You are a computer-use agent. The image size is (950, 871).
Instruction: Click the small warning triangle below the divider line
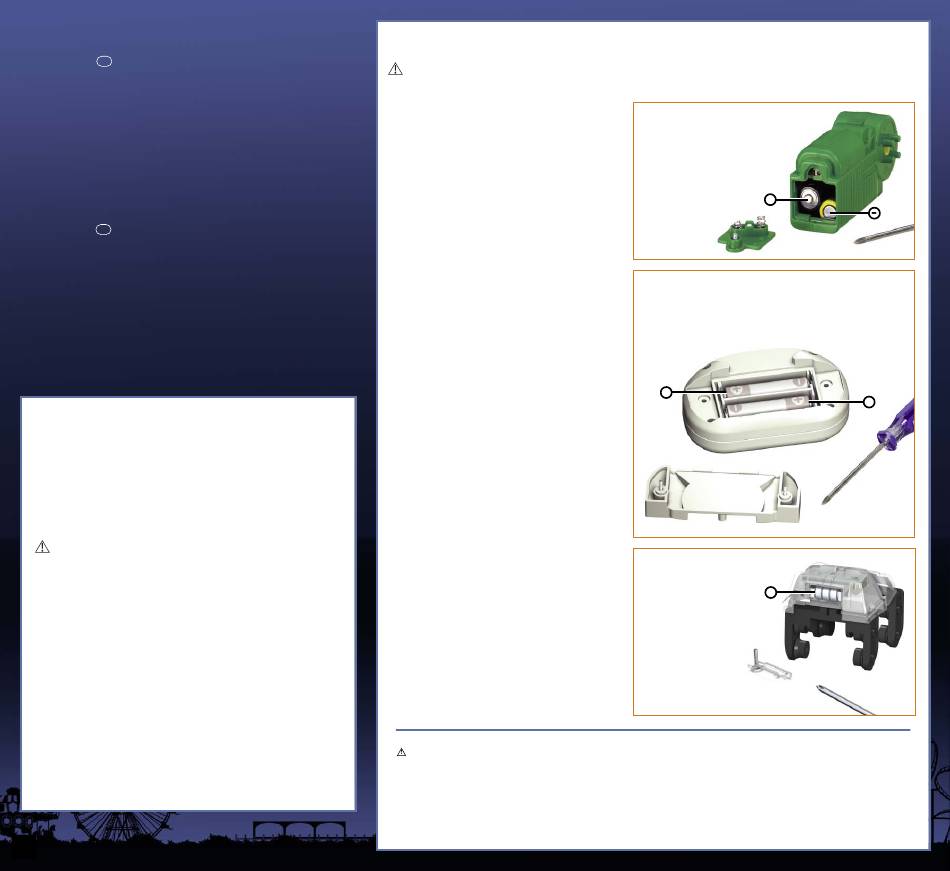coord(402,752)
